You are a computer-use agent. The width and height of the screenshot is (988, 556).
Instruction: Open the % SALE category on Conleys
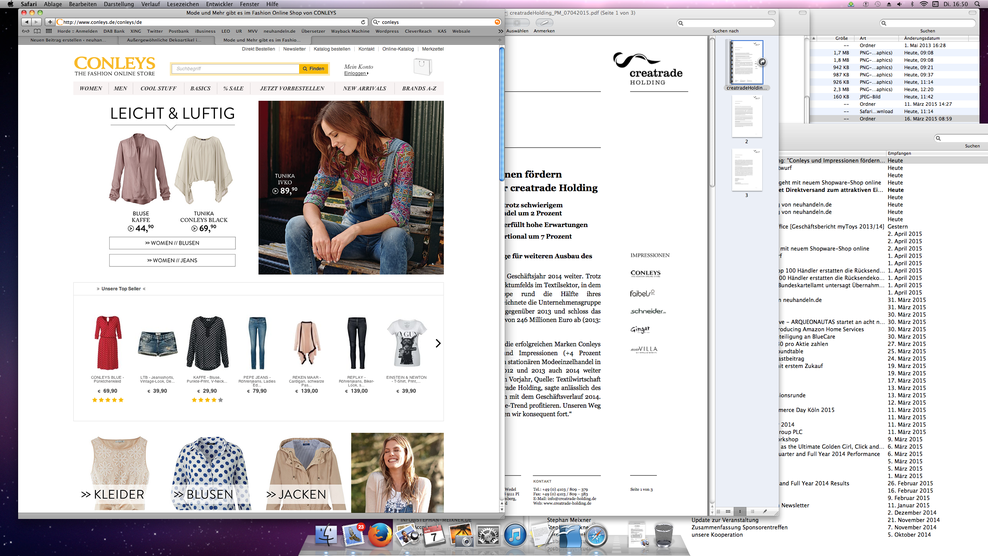[233, 88]
